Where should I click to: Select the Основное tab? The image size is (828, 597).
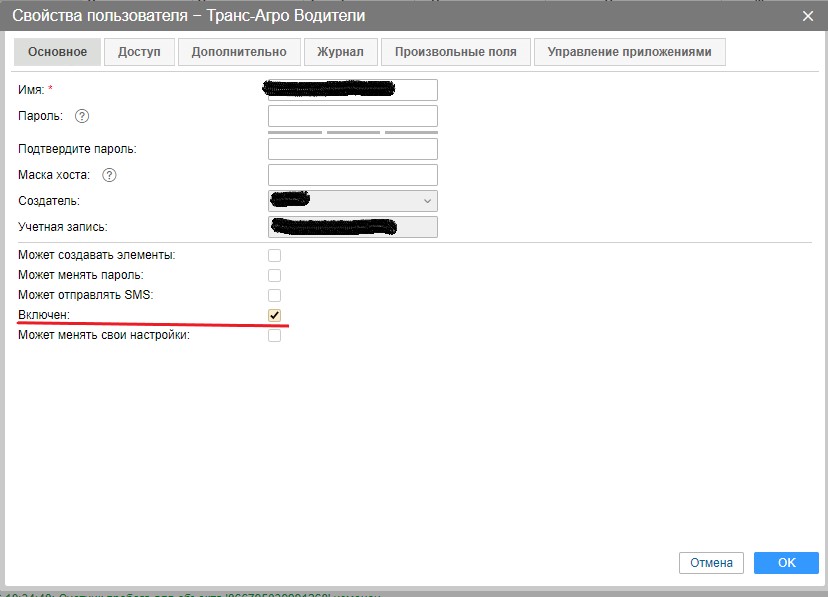tap(57, 52)
